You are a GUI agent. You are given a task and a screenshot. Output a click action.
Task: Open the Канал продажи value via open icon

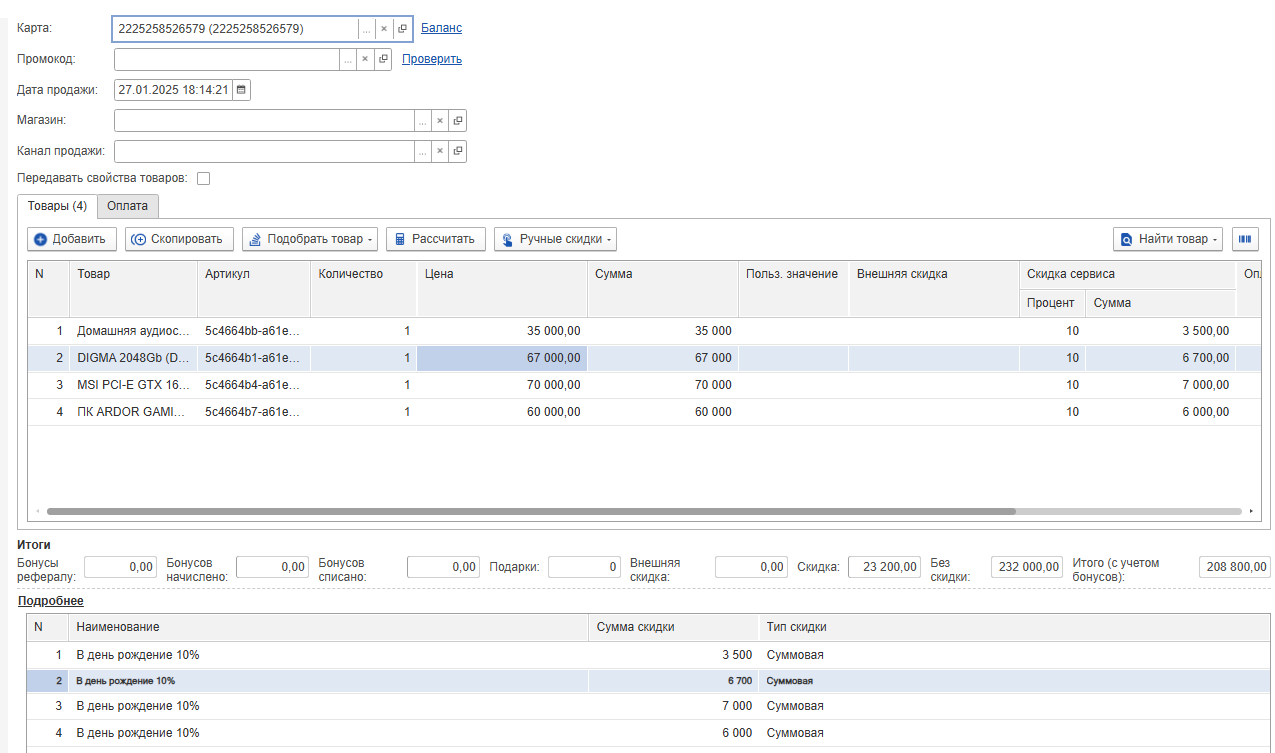(457, 151)
